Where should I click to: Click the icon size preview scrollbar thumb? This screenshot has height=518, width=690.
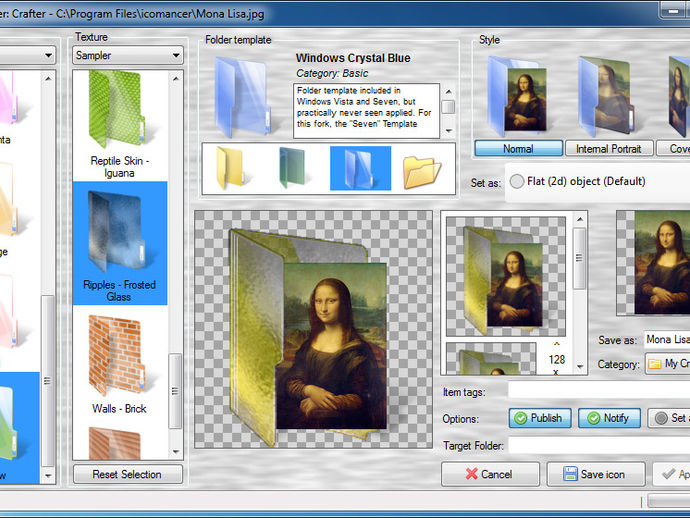[x=580, y=258]
